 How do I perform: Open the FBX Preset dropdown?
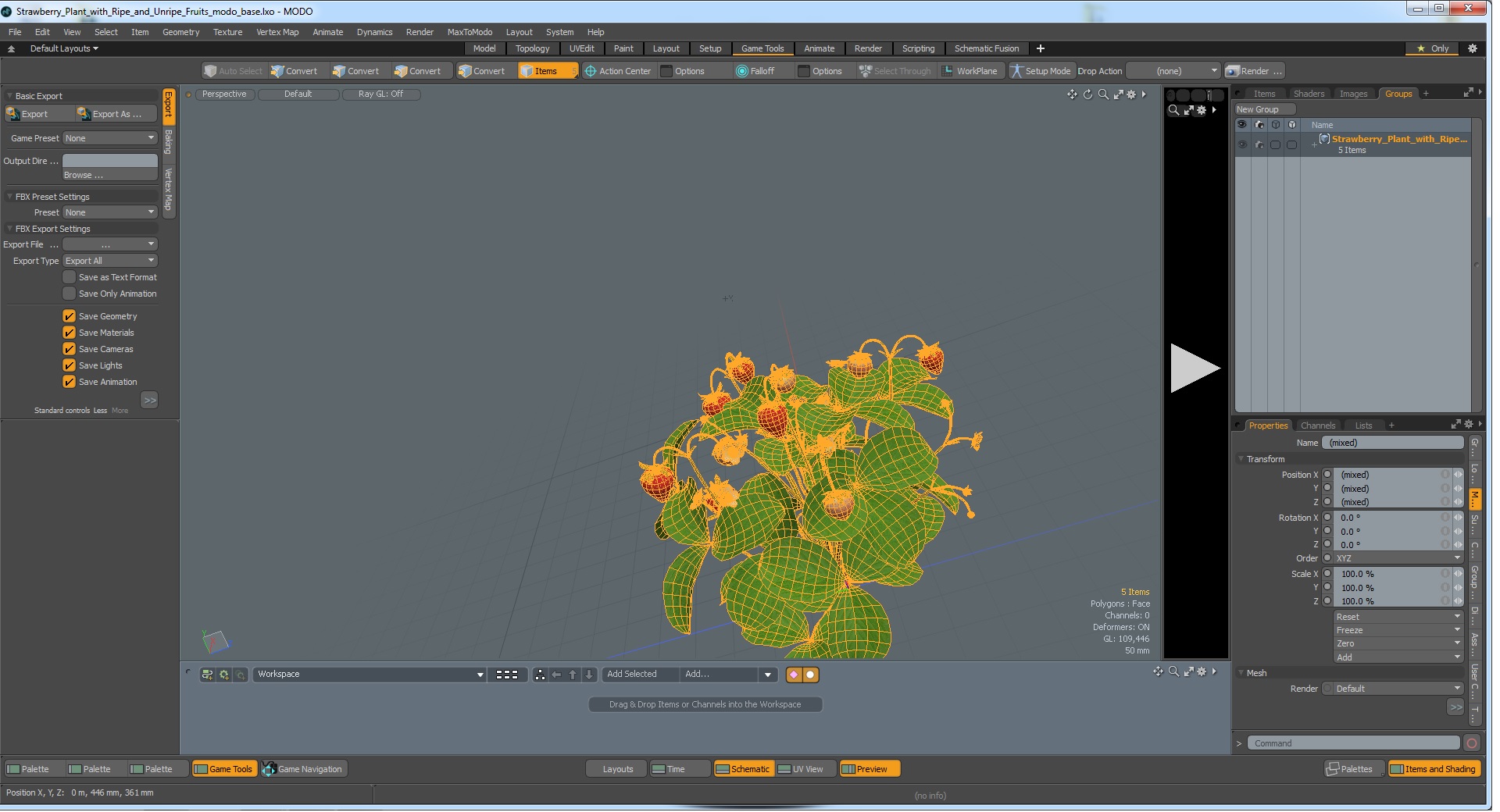pyautogui.click(x=110, y=212)
